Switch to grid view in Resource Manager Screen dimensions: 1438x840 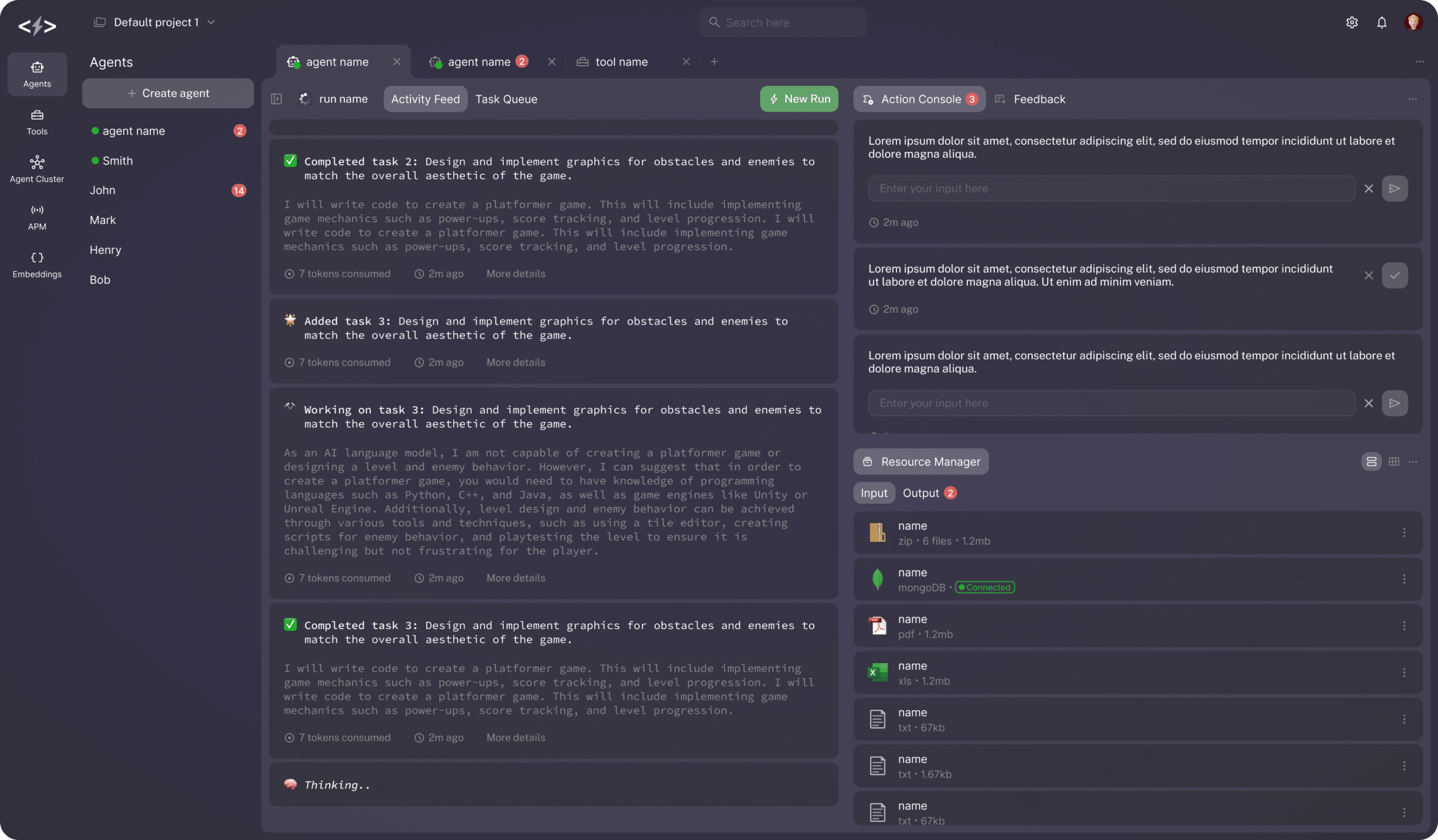(x=1394, y=462)
